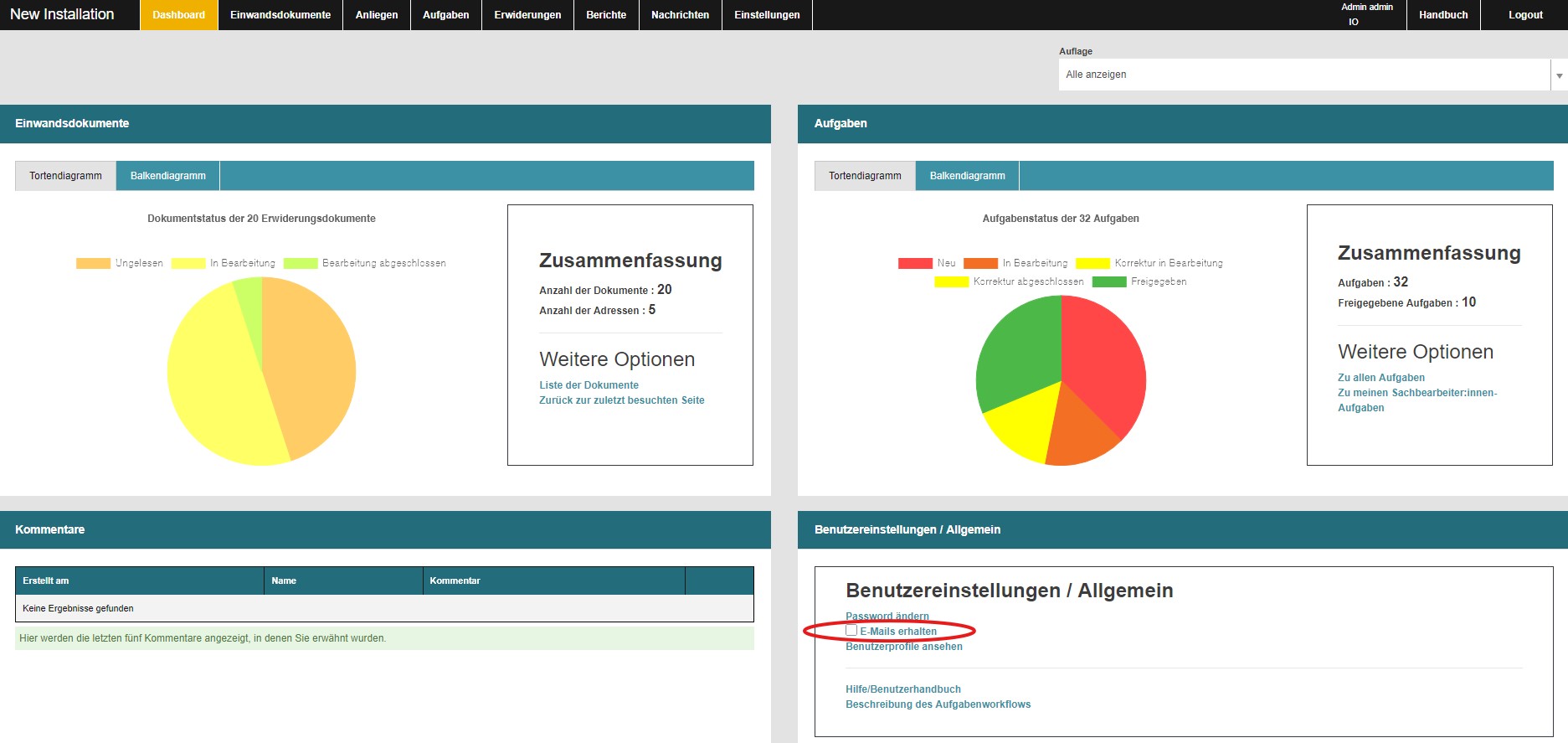This screenshot has width=1568, height=743.
Task: Toggle the green Freigegeben legend swatch
Action: (x=1109, y=281)
